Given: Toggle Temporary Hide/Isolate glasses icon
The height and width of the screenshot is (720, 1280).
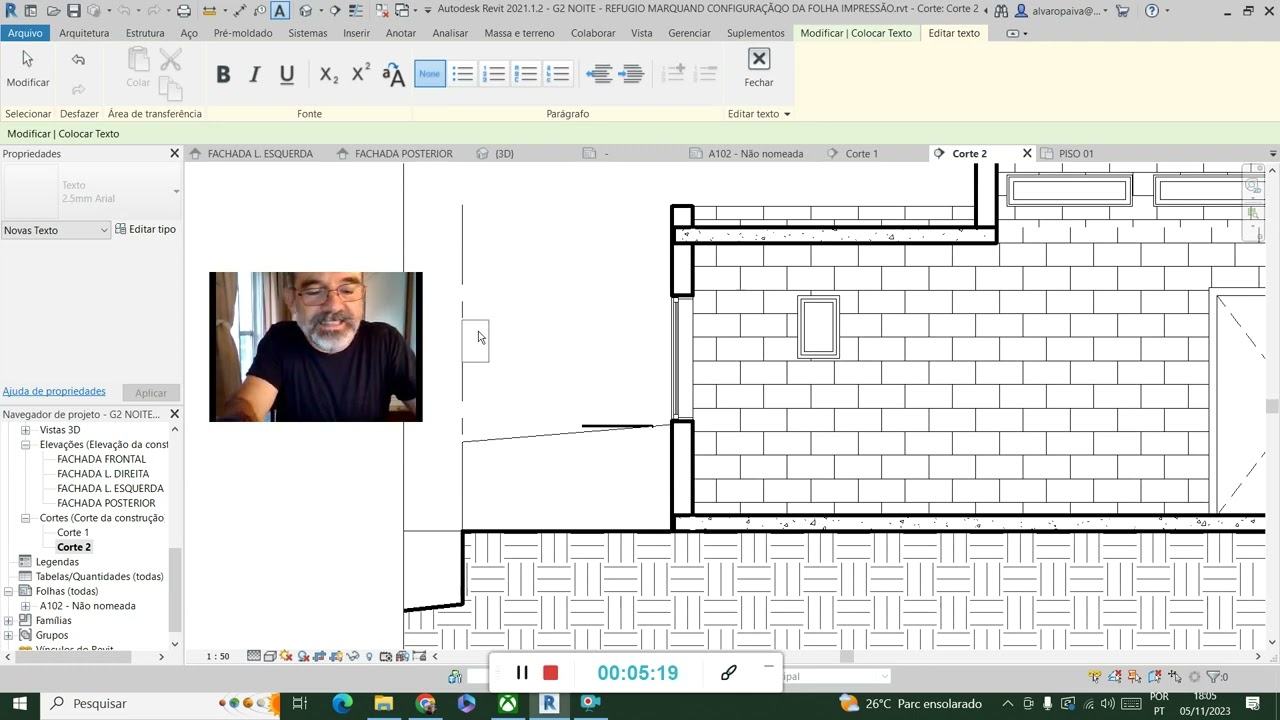Looking at the screenshot, I should click(352, 656).
